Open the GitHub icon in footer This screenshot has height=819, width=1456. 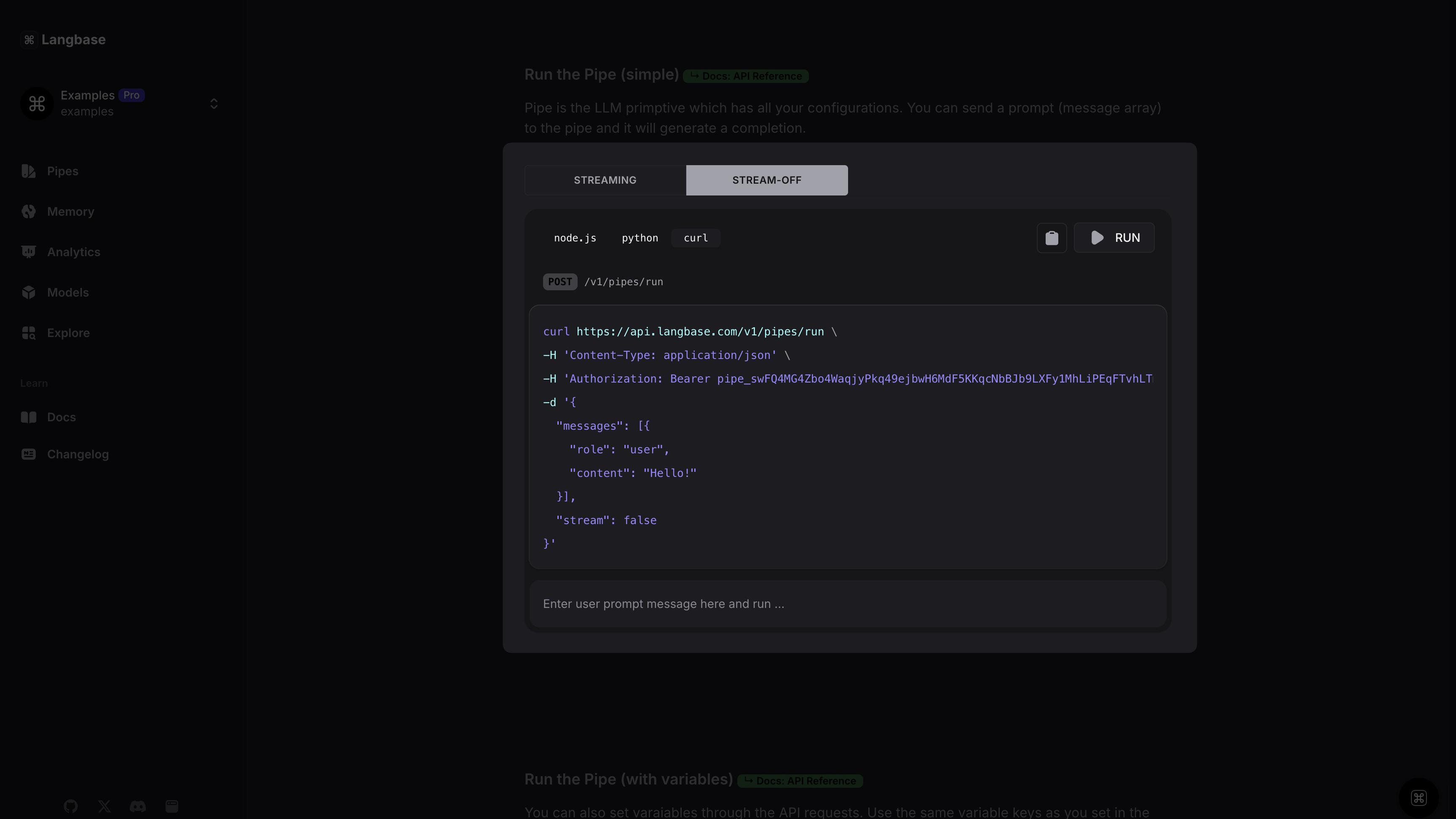[71, 806]
